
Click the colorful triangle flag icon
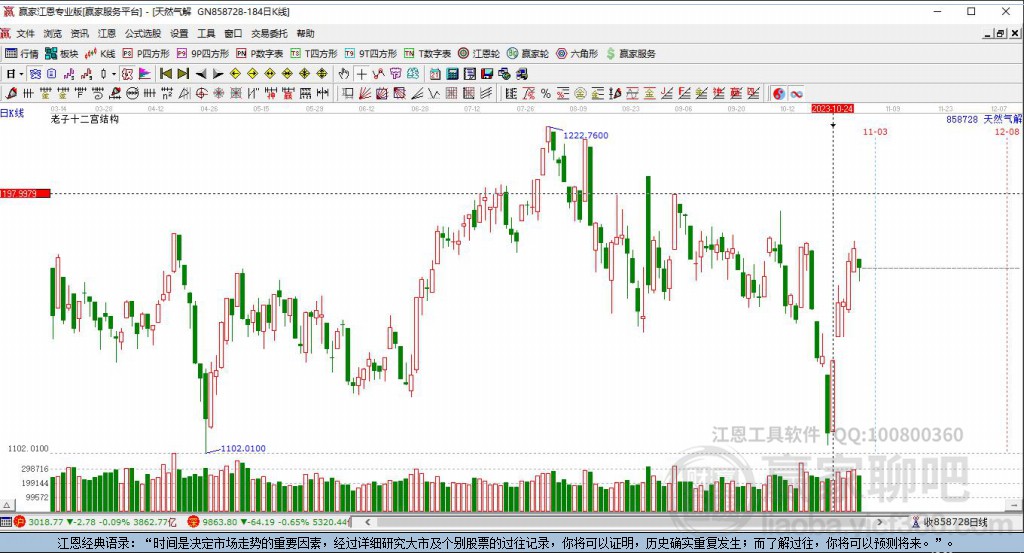(x=145, y=74)
